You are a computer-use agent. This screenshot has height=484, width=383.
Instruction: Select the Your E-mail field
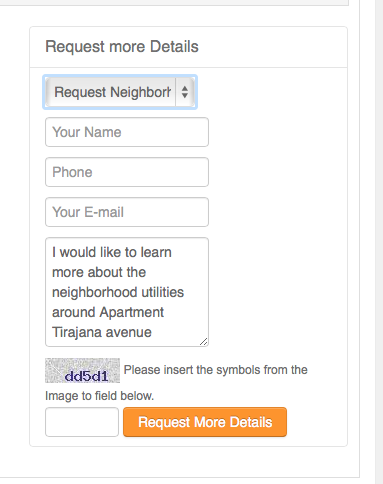(x=127, y=212)
